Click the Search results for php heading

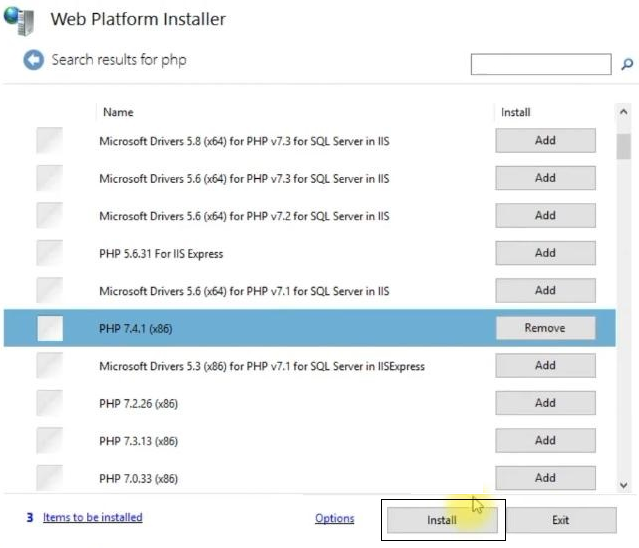point(119,60)
